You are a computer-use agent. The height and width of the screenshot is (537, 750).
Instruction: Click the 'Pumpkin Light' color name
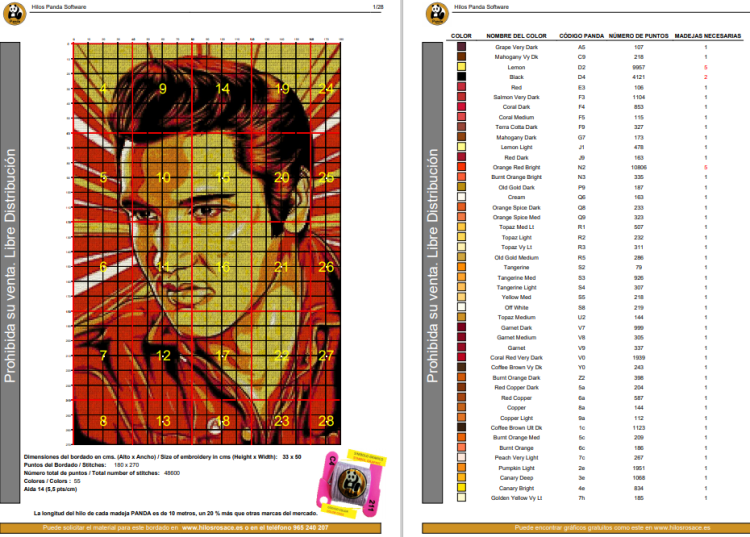tap(516, 468)
